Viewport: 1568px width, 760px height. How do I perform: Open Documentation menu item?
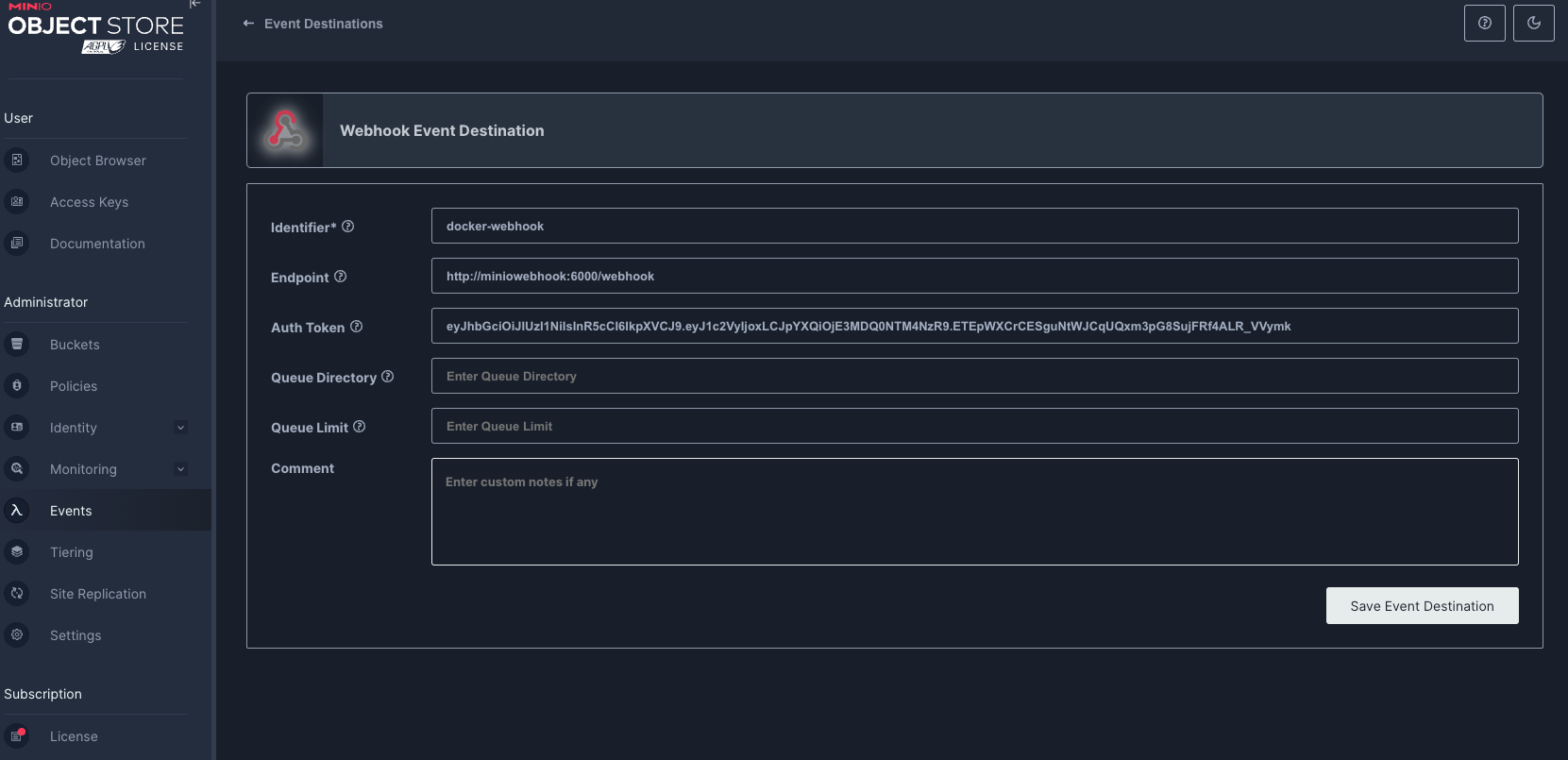coord(97,244)
